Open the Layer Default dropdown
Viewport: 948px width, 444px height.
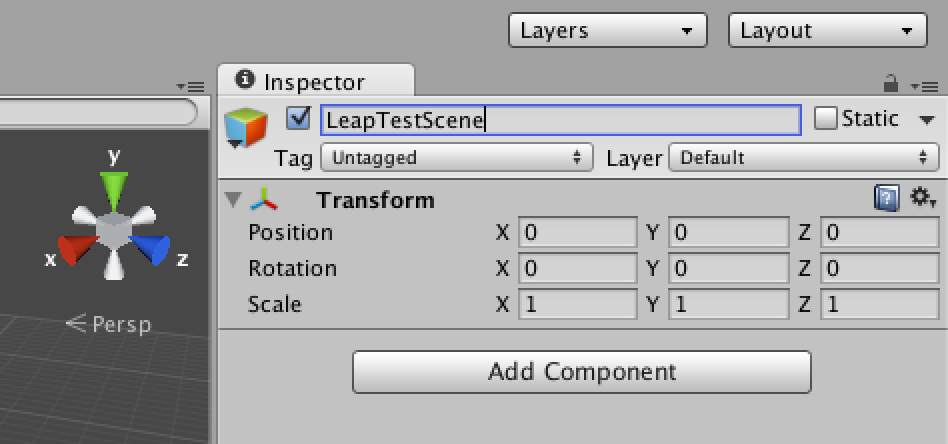click(x=804, y=158)
